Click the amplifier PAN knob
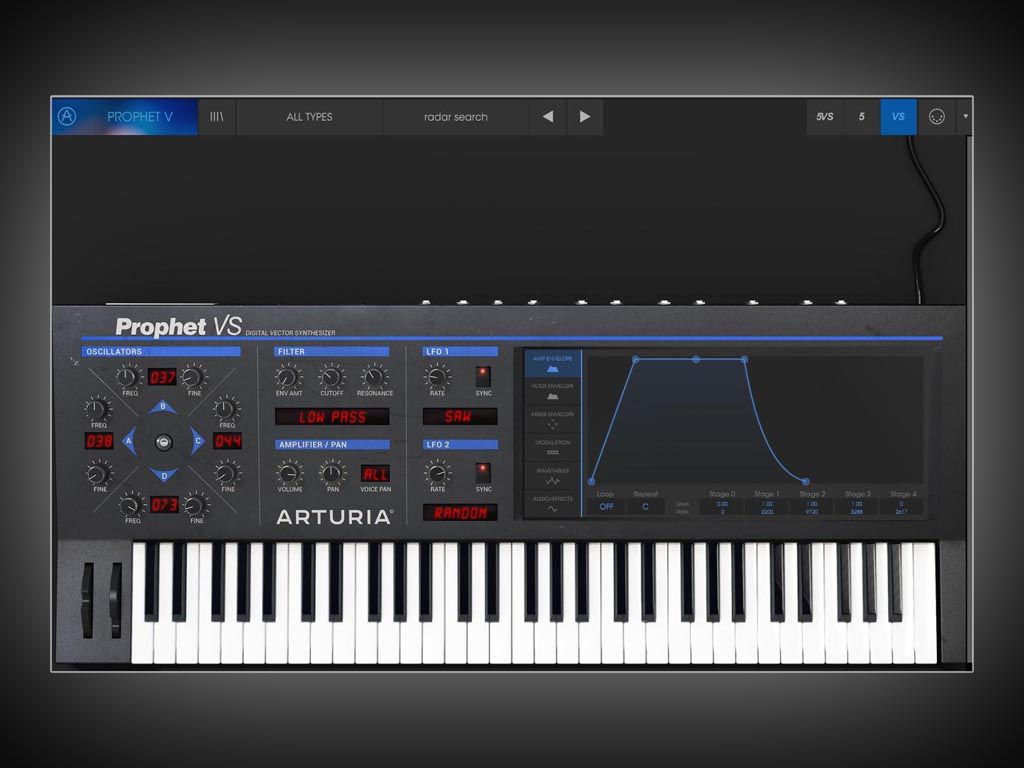This screenshot has width=1024, height=768. pyautogui.click(x=332, y=472)
